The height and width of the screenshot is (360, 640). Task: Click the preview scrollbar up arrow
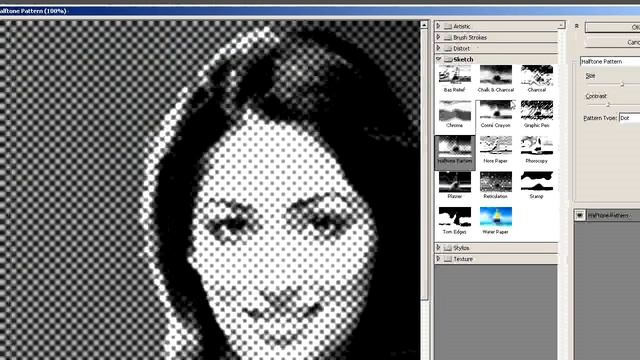click(x=424, y=25)
